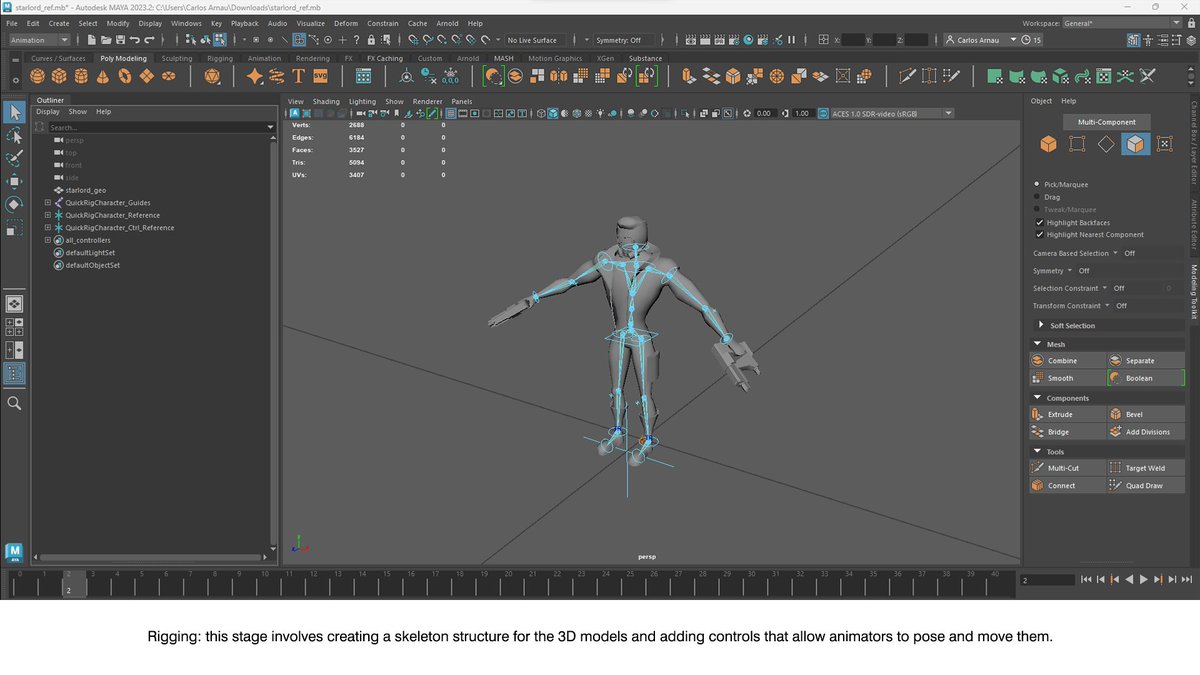Select the Combine mesh tool
This screenshot has width=1200, height=675.
(1066, 360)
